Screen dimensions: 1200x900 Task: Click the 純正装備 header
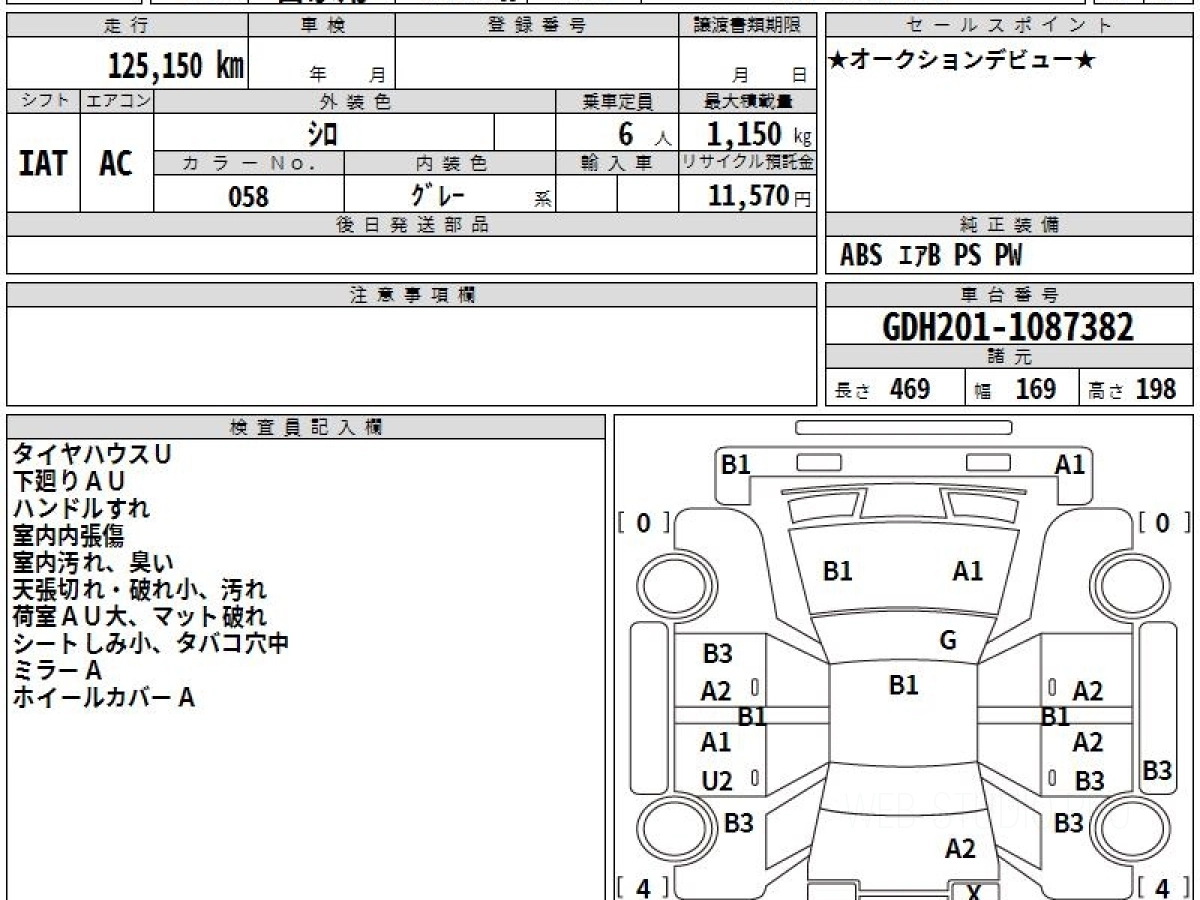click(1009, 225)
